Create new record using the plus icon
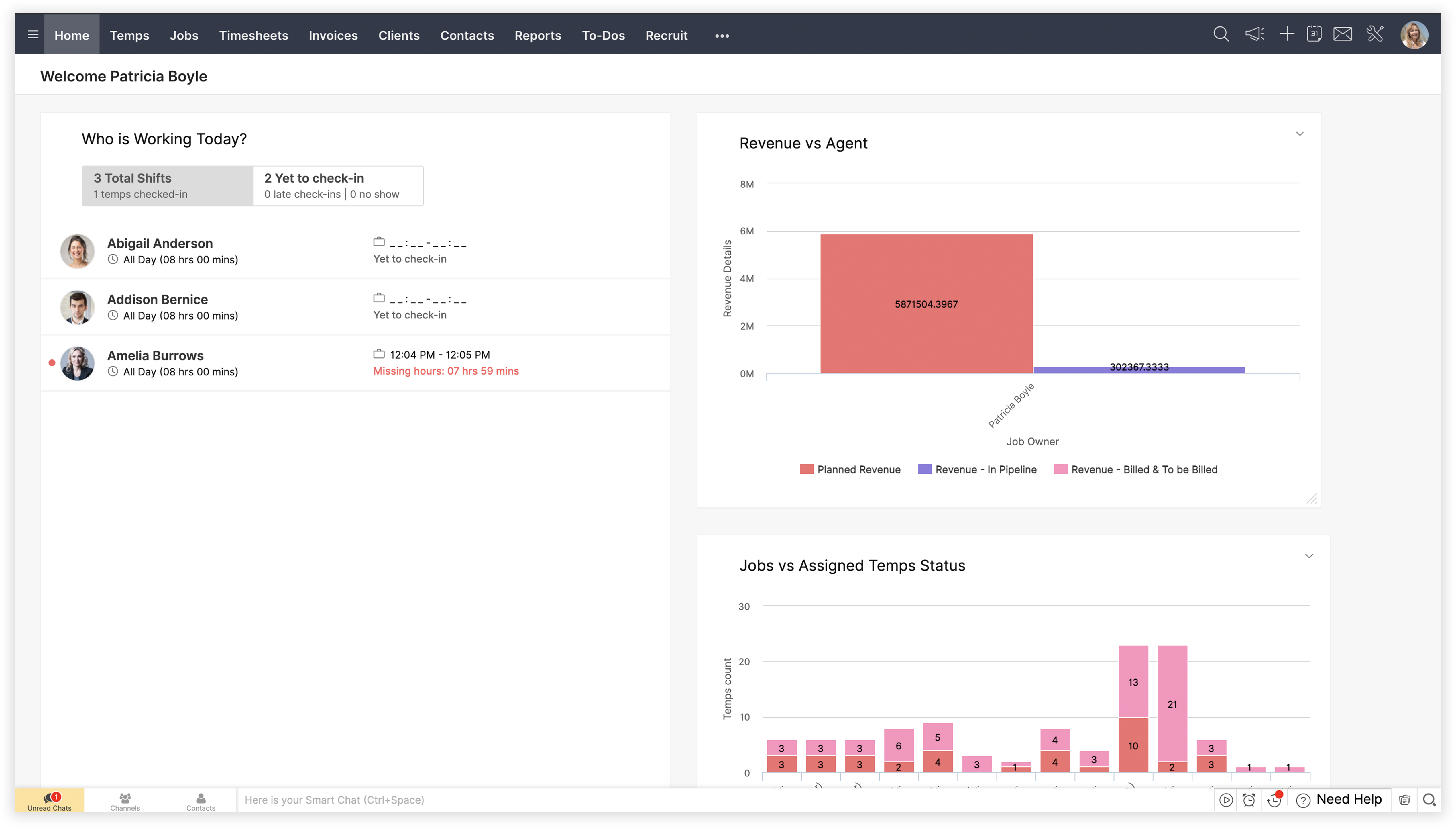1456x828 pixels. tap(1286, 34)
